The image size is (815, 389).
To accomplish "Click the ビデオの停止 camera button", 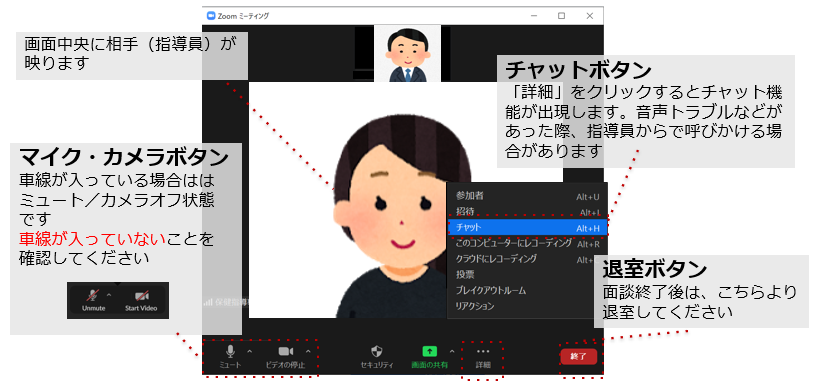I will coord(285,357).
